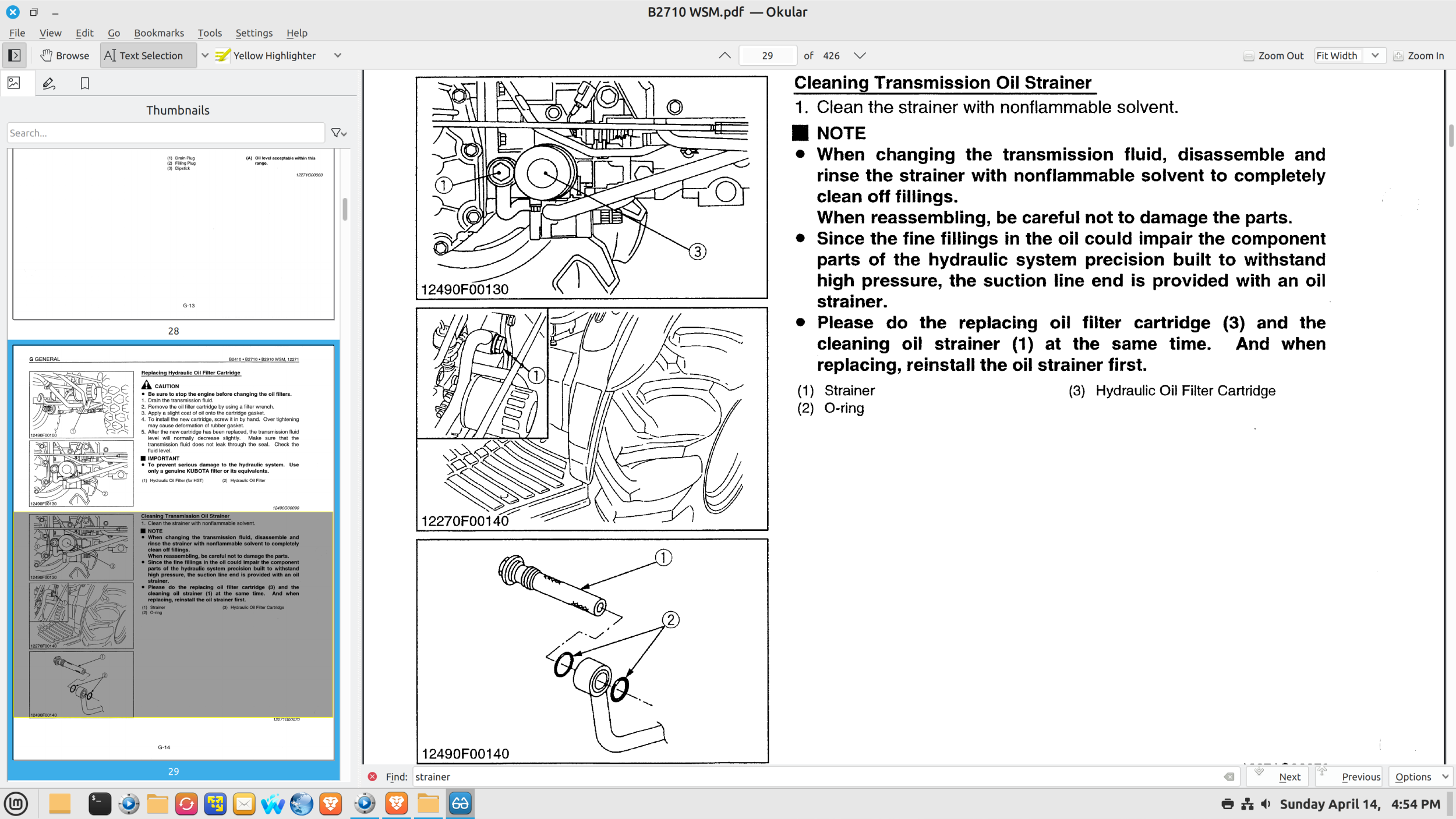1456x819 pixels.
Task: Clear the find text field icon
Action: click(x=1228, y=777)
